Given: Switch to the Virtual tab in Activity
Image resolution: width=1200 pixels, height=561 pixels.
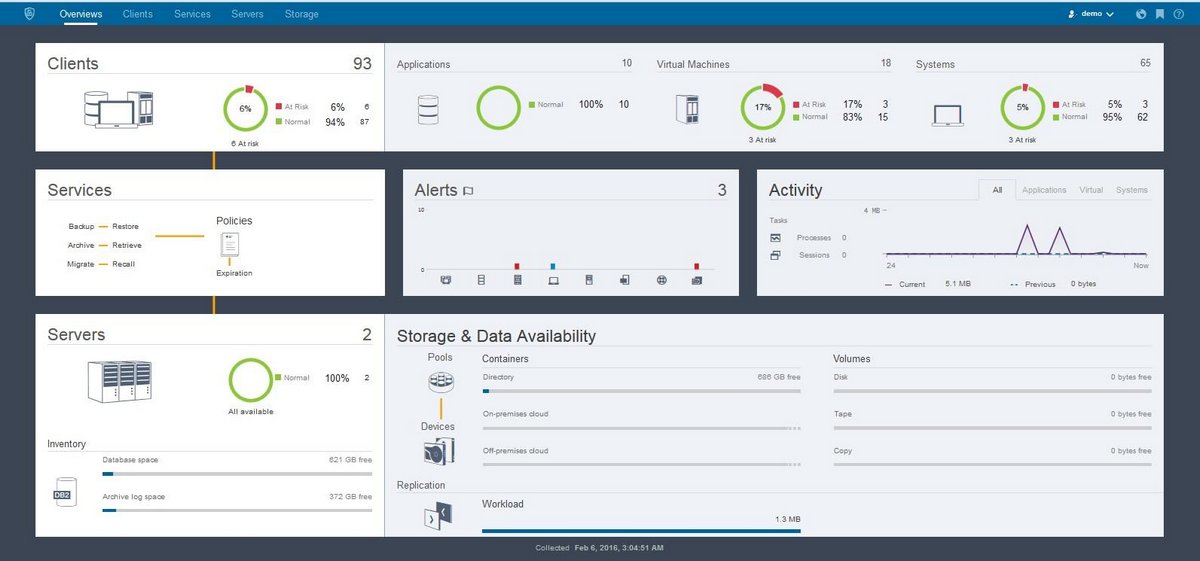Looking at the screenshot, I should click(1091, 190).
